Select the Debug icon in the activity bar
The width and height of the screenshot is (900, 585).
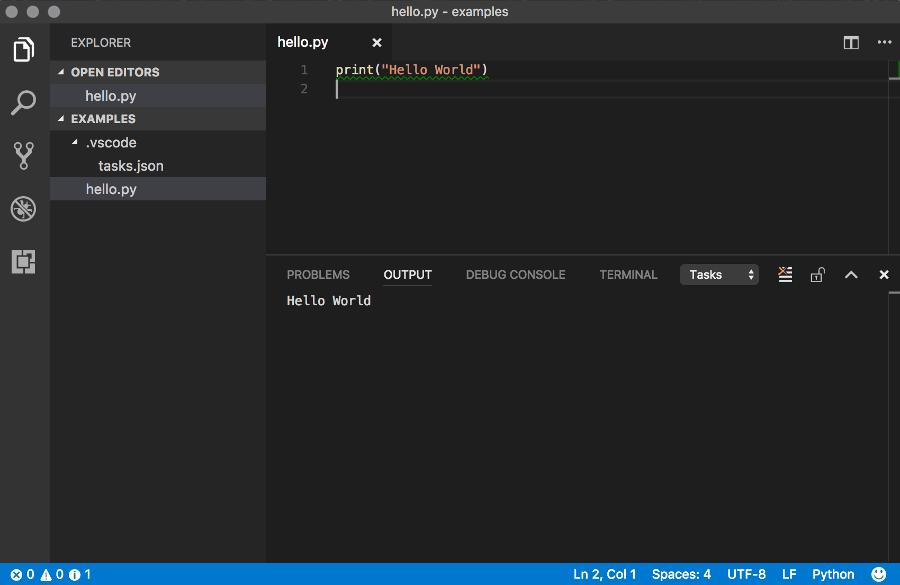(23, 209)
